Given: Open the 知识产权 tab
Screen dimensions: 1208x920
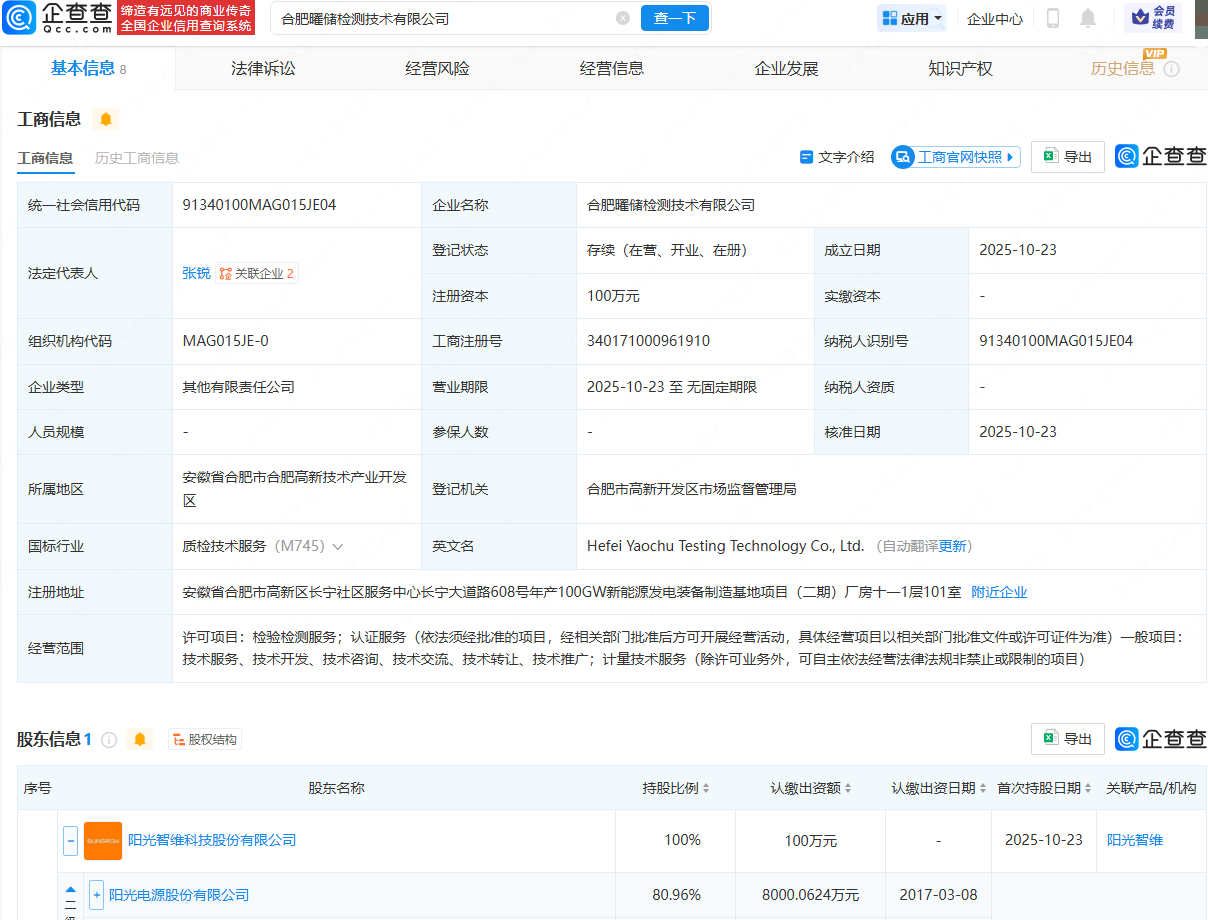Looking at the screenshot, I should (x=959, y=68).
